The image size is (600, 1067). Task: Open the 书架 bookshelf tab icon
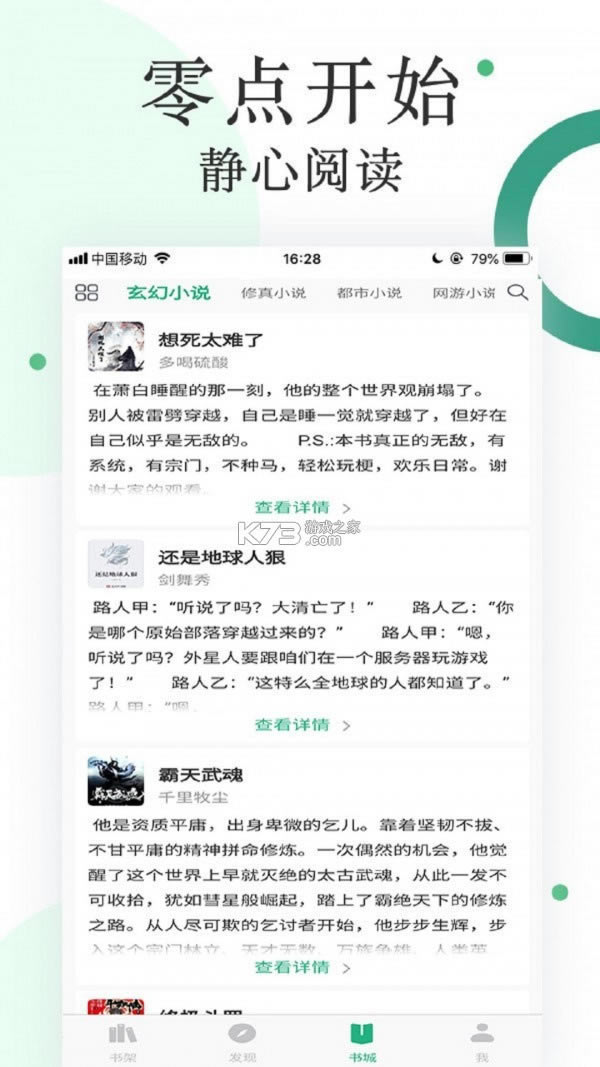click(122, 1034)
